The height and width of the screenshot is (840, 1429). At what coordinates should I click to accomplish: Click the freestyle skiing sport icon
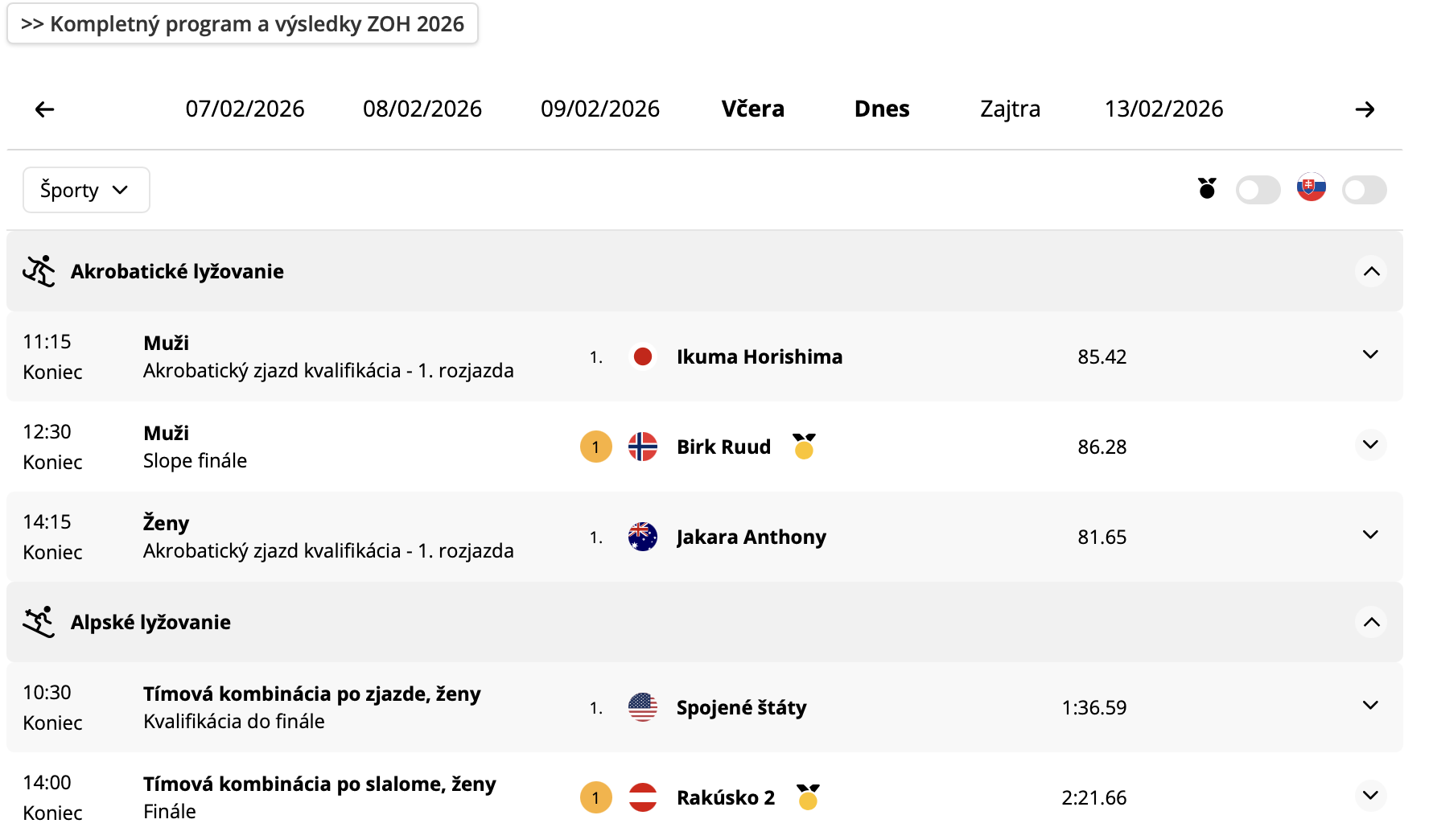pyautogui.click(x=39, y=271)
